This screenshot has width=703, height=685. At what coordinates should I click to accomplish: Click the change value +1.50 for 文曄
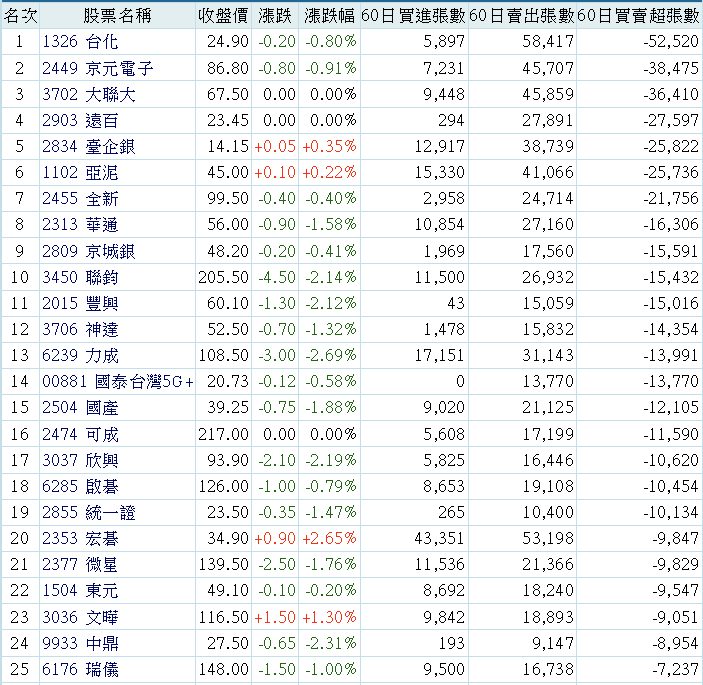[x=275, y=617]
